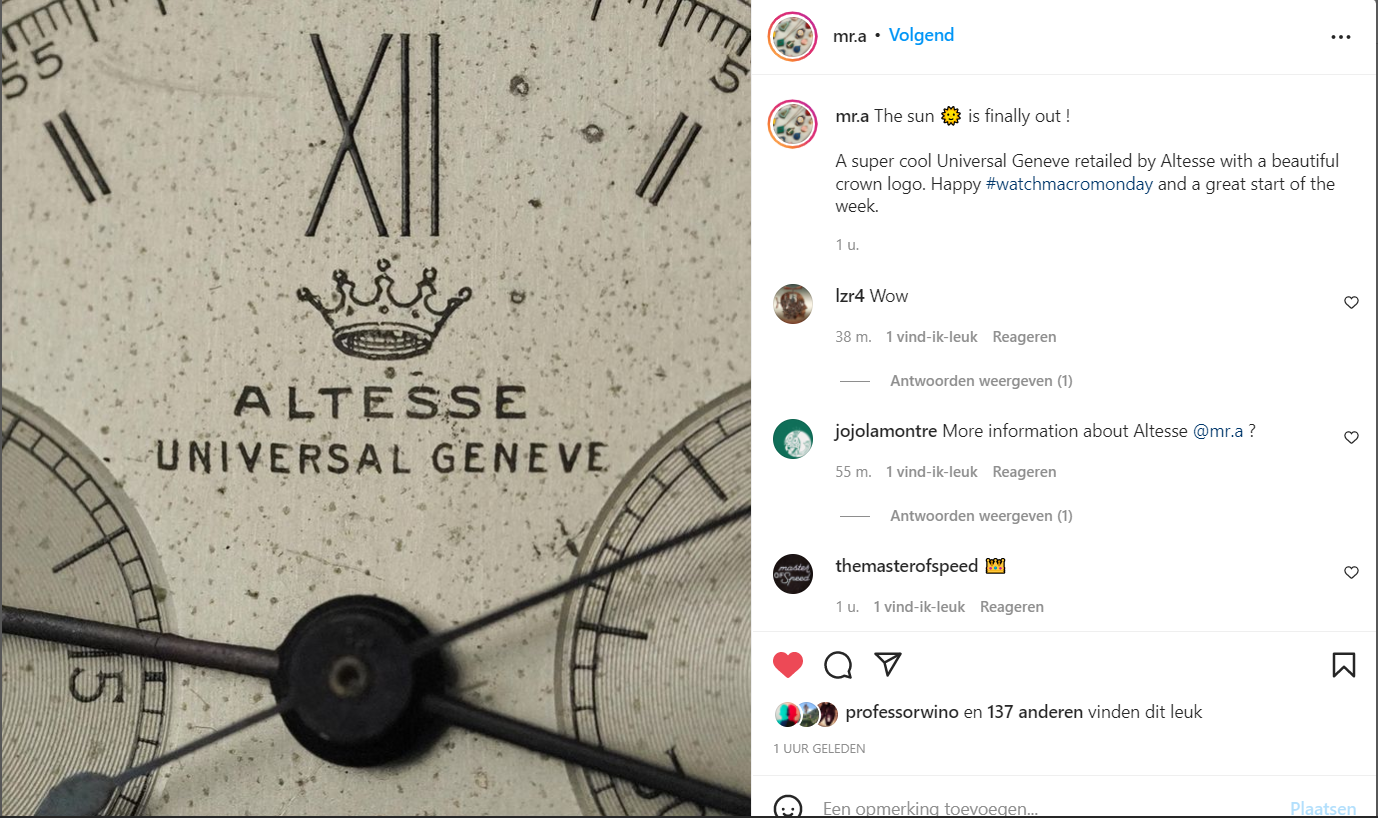1378x818 pixels.
Task: Open mr.a profile picture in header
Action: (x=792, y=37)
